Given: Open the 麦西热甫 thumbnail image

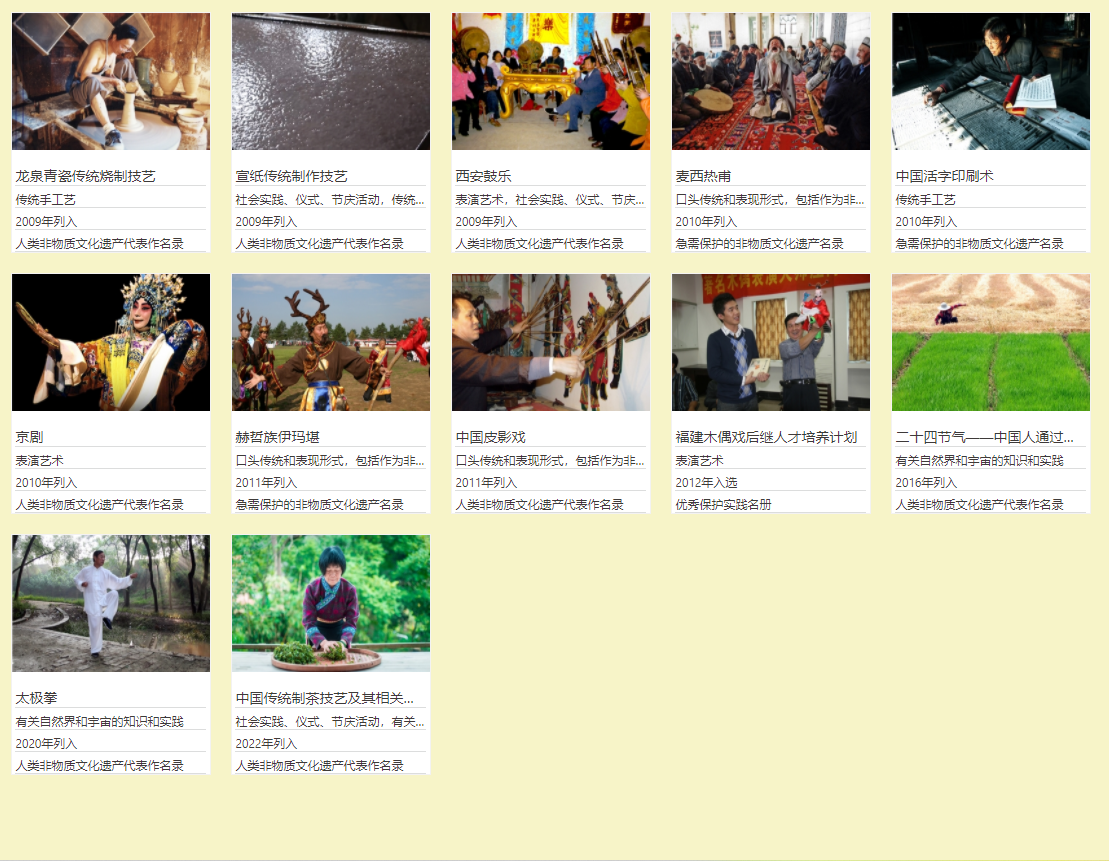Looking at the screenshot, I should click(x=771, y=81).
